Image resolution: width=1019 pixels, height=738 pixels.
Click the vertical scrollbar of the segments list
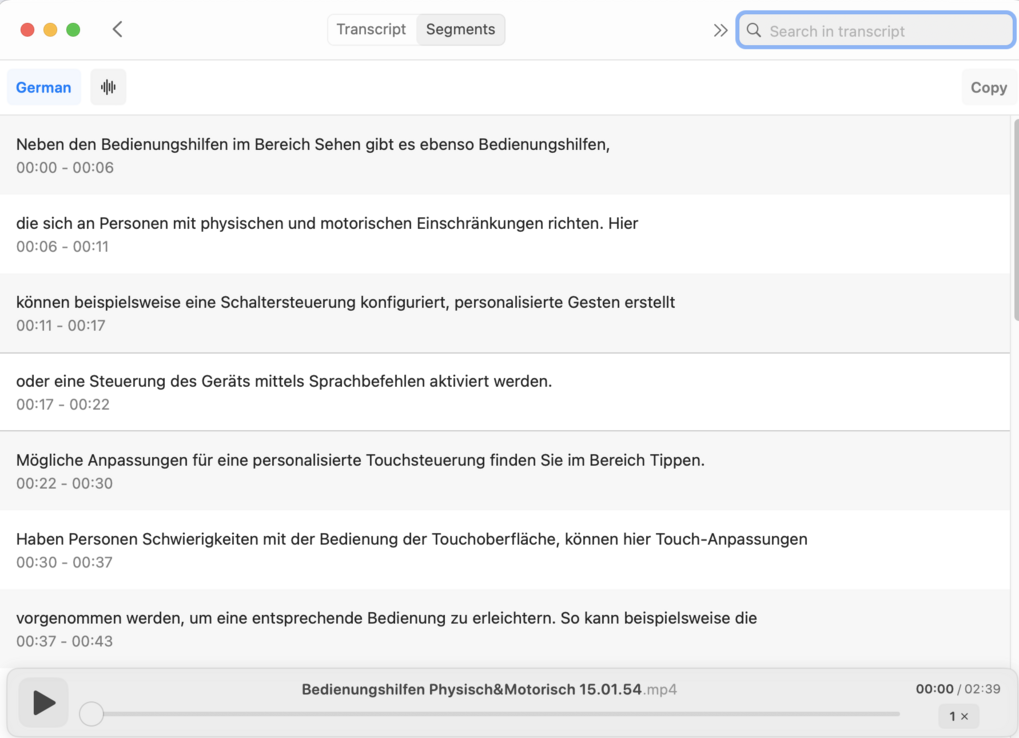(x=1015, y=220)
